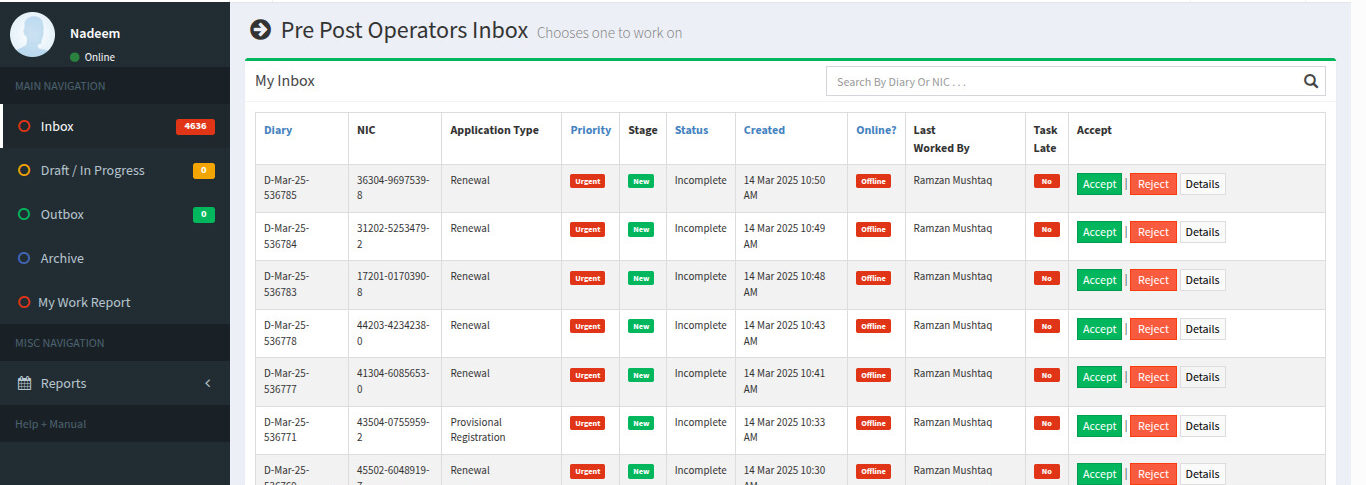
Task: Accept diary D-Mar-25-536783
Action: click(x=1099, y=280)
